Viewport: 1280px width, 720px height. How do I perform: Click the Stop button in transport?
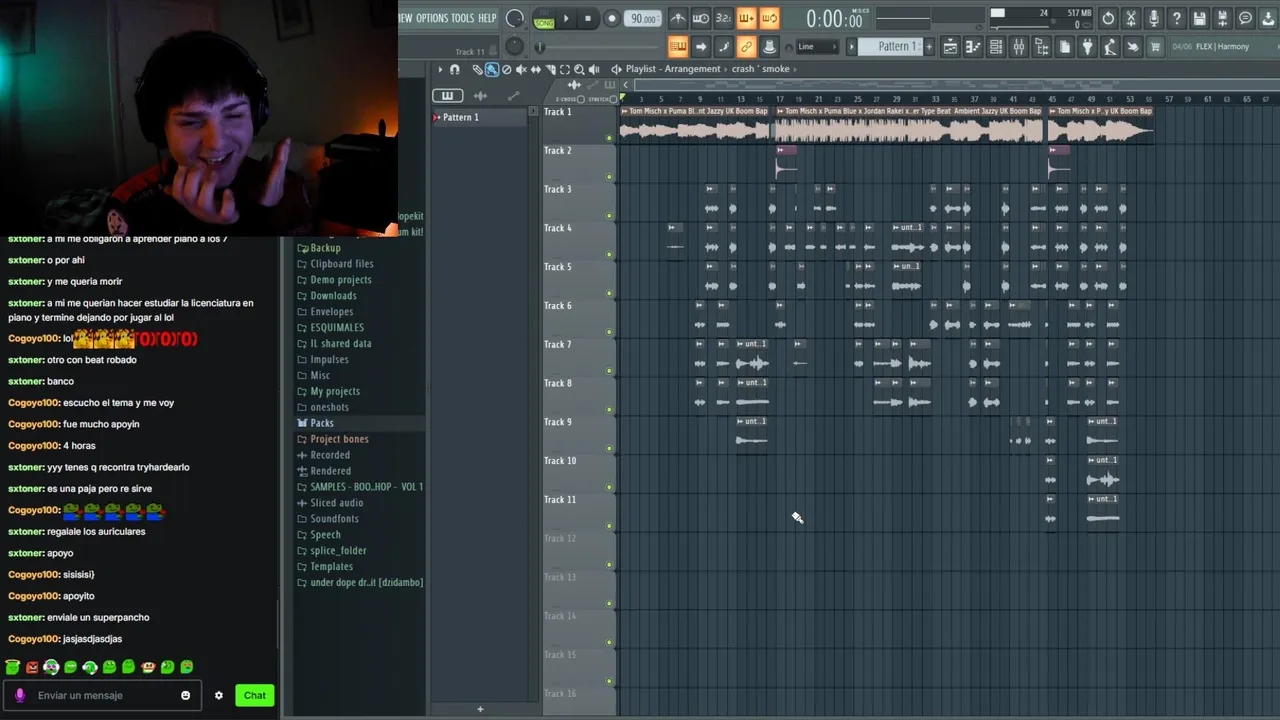(588, 18)
